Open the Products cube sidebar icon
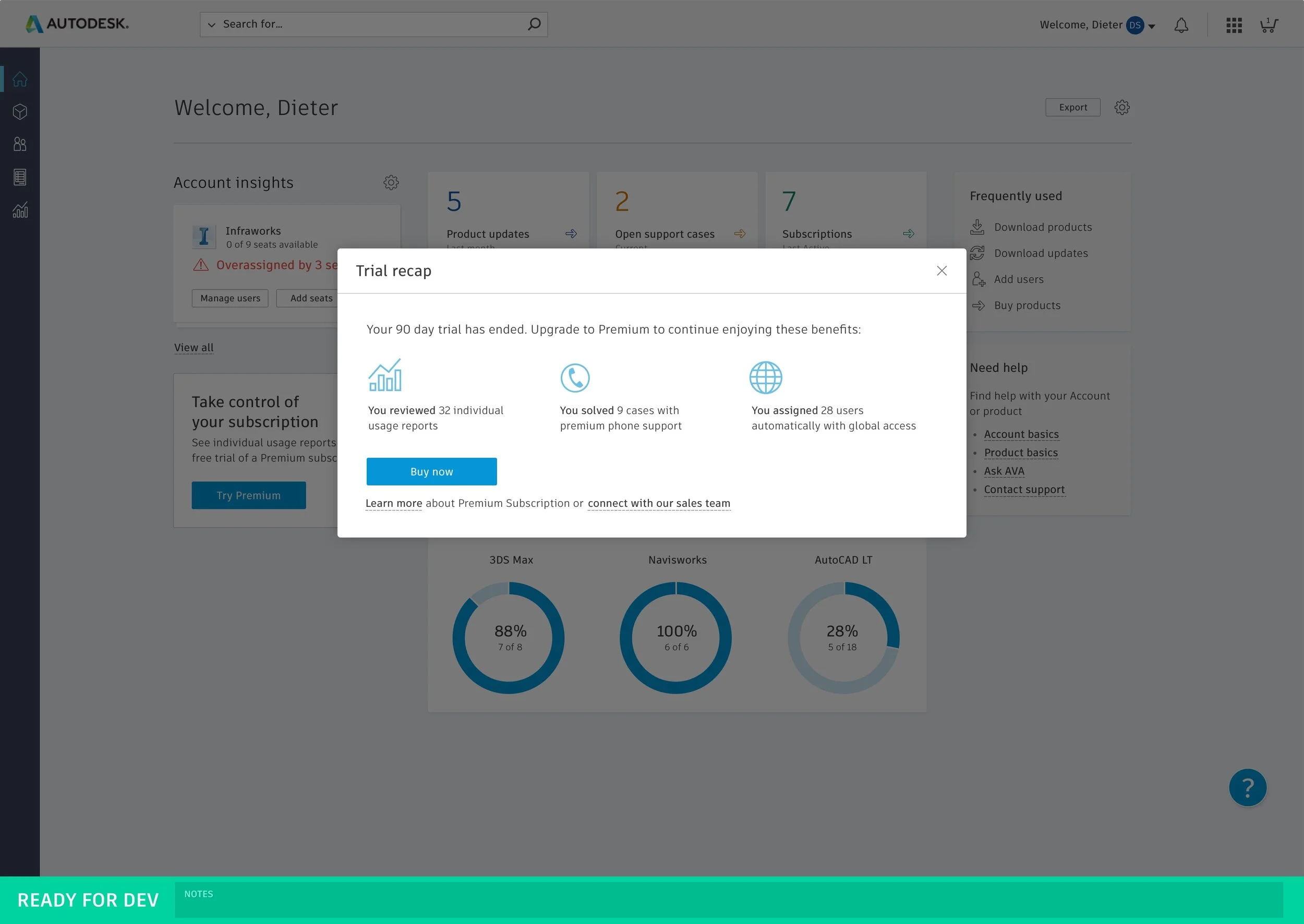Screen dimensions: 1304x924 [x=20, y=112]
